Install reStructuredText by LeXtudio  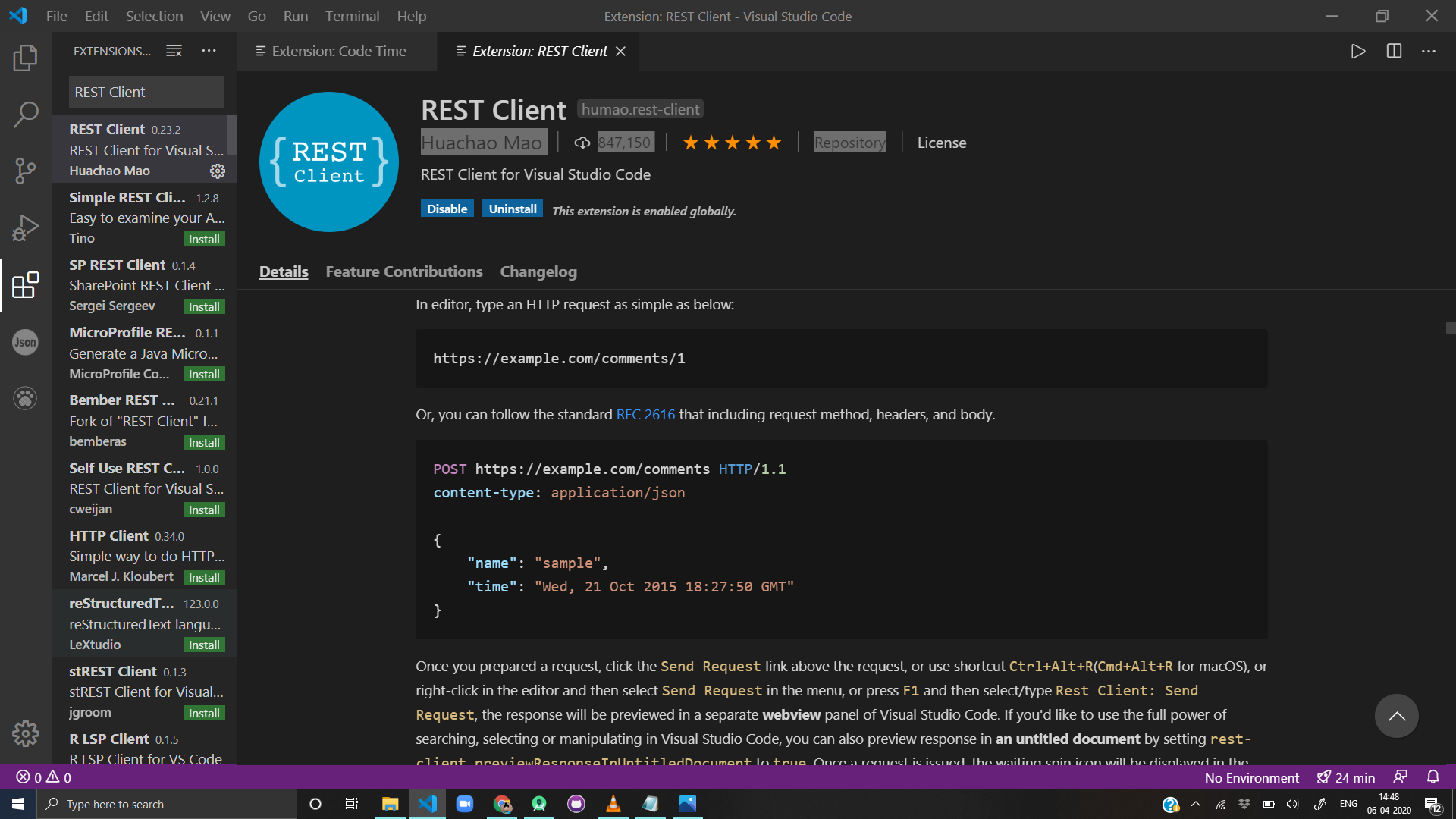(204, 645)
